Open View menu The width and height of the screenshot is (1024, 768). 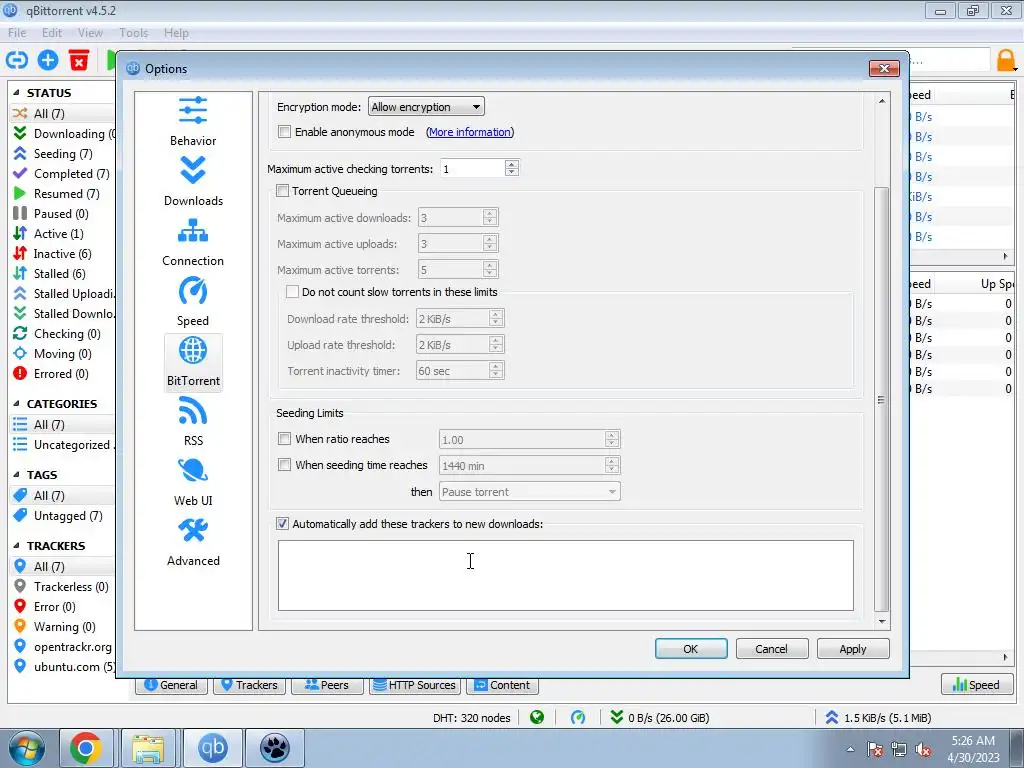pos(90,33)
